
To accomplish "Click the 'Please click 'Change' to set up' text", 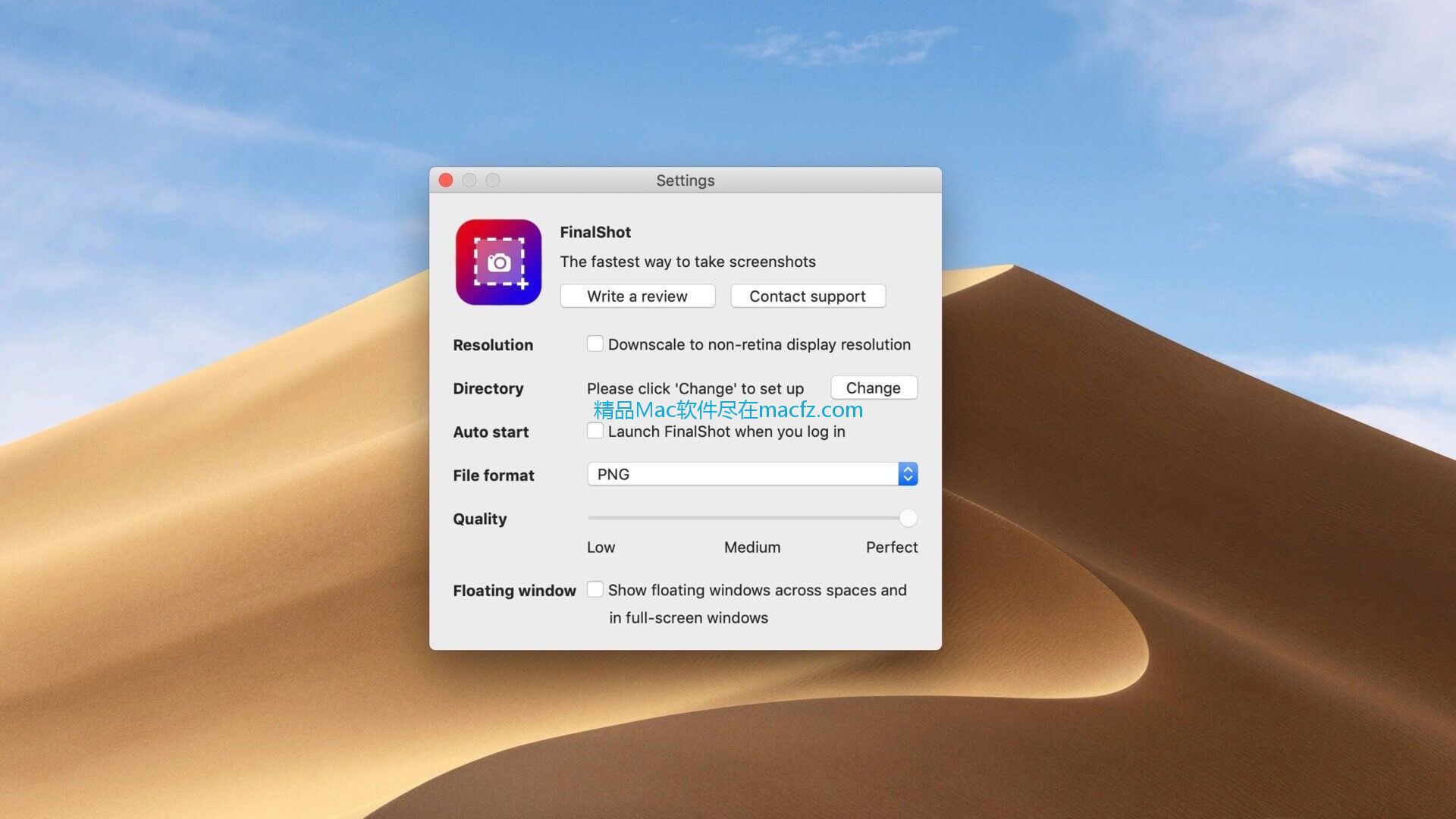I will pos(695,389).
